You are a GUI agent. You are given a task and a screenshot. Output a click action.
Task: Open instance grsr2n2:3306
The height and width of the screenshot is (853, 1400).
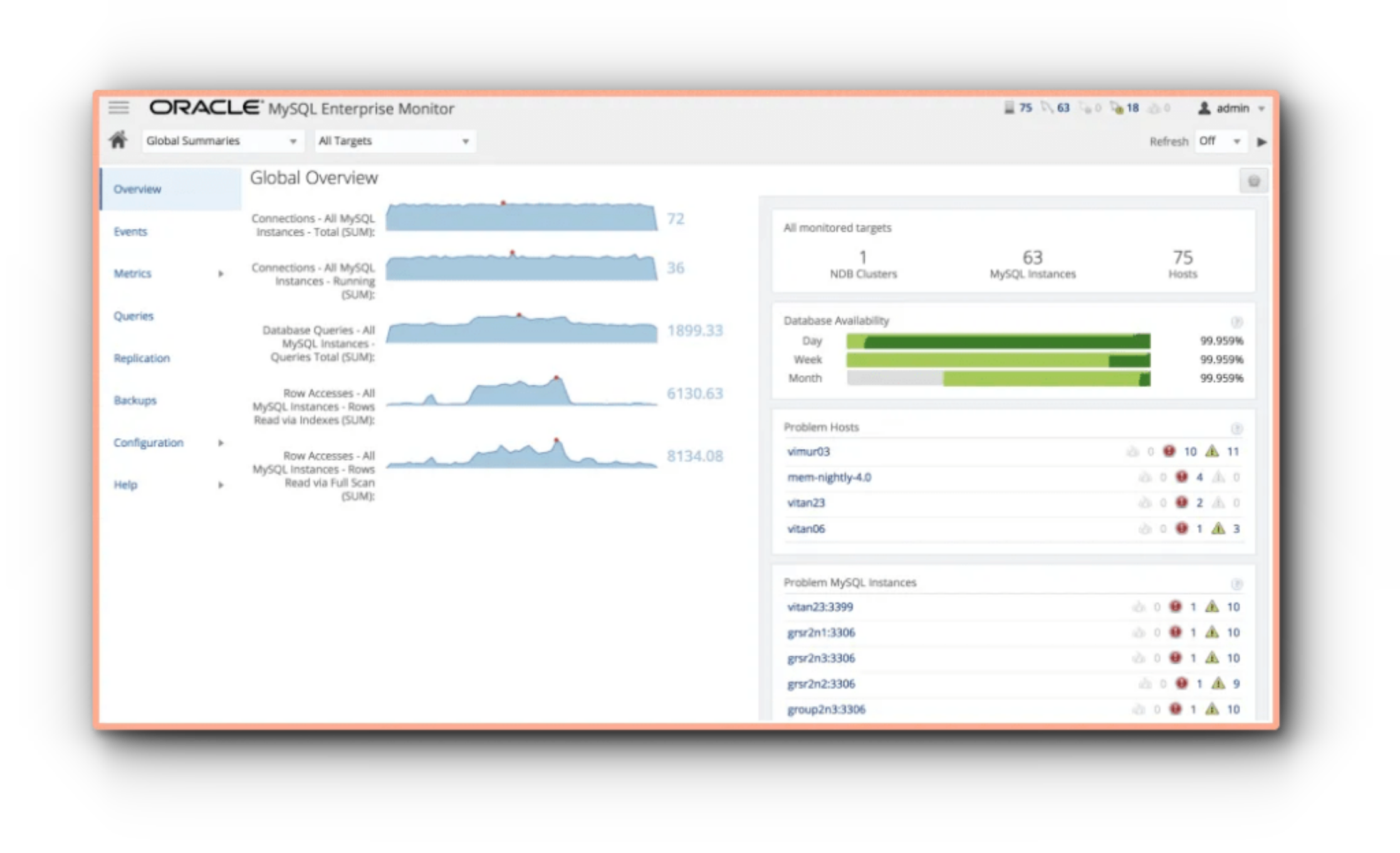[821, 684]
